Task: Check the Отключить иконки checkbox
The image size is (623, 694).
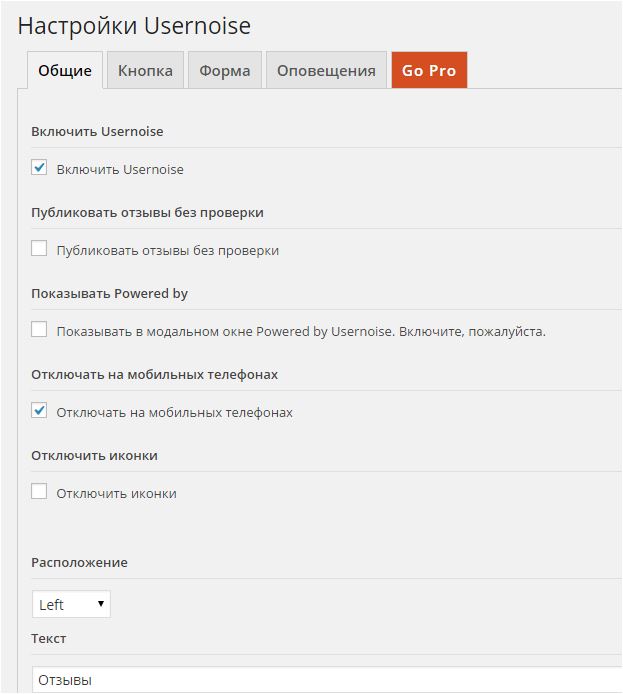Action: point(39,492)
